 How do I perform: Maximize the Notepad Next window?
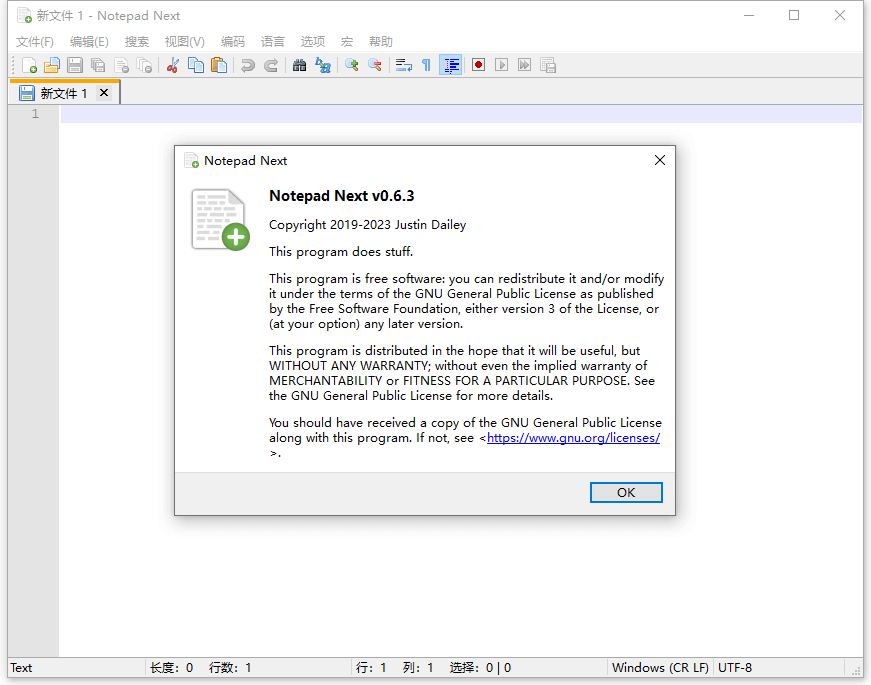(794, 16)
